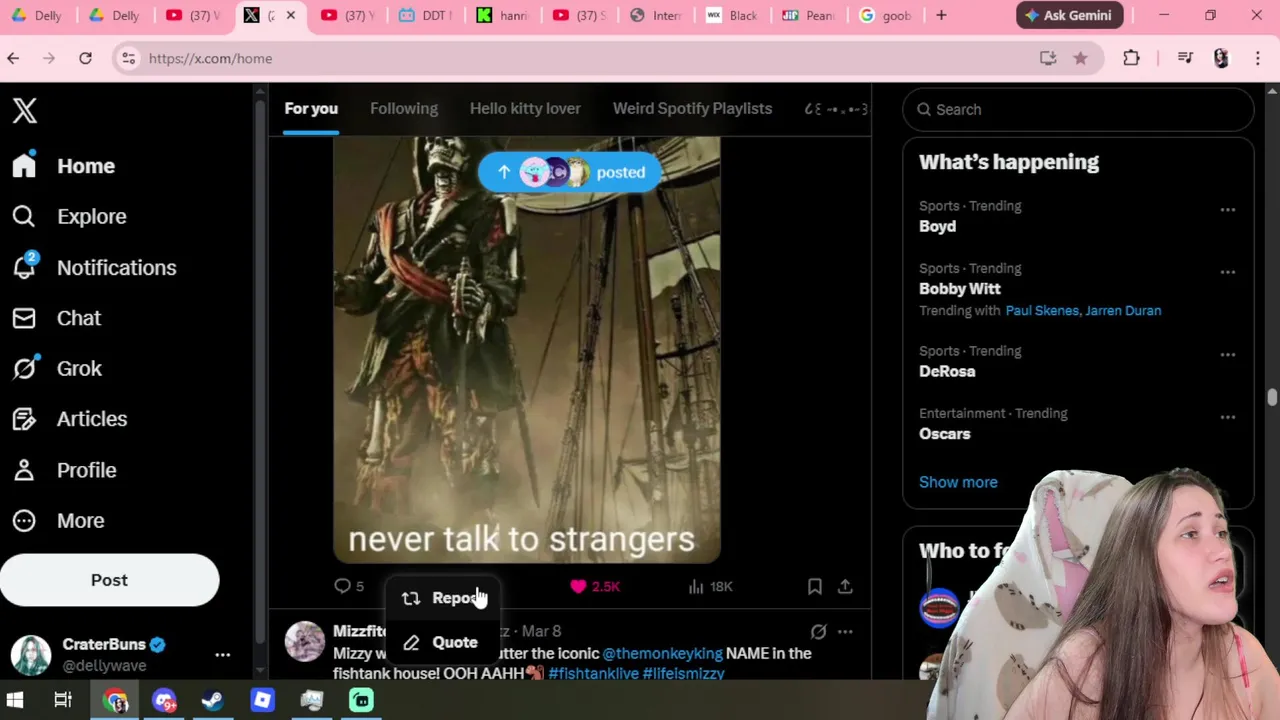Viewport: 1280px width, 720px height.
Task: Click the X logo in the sidebar
Action: coord(25,110)
